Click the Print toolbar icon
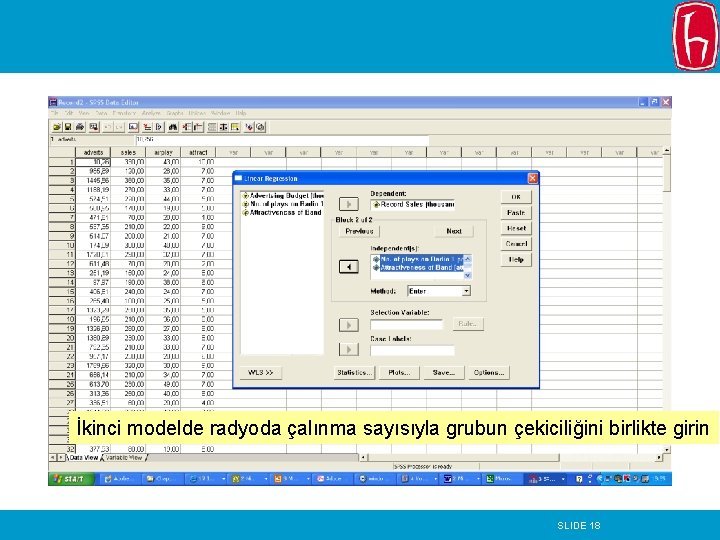 coord(80,127)
